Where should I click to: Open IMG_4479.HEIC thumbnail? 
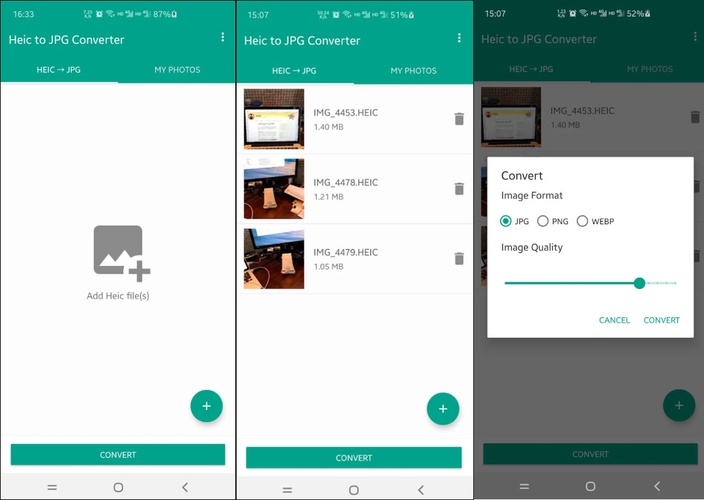pyautogui.click(x=274, y=259)
